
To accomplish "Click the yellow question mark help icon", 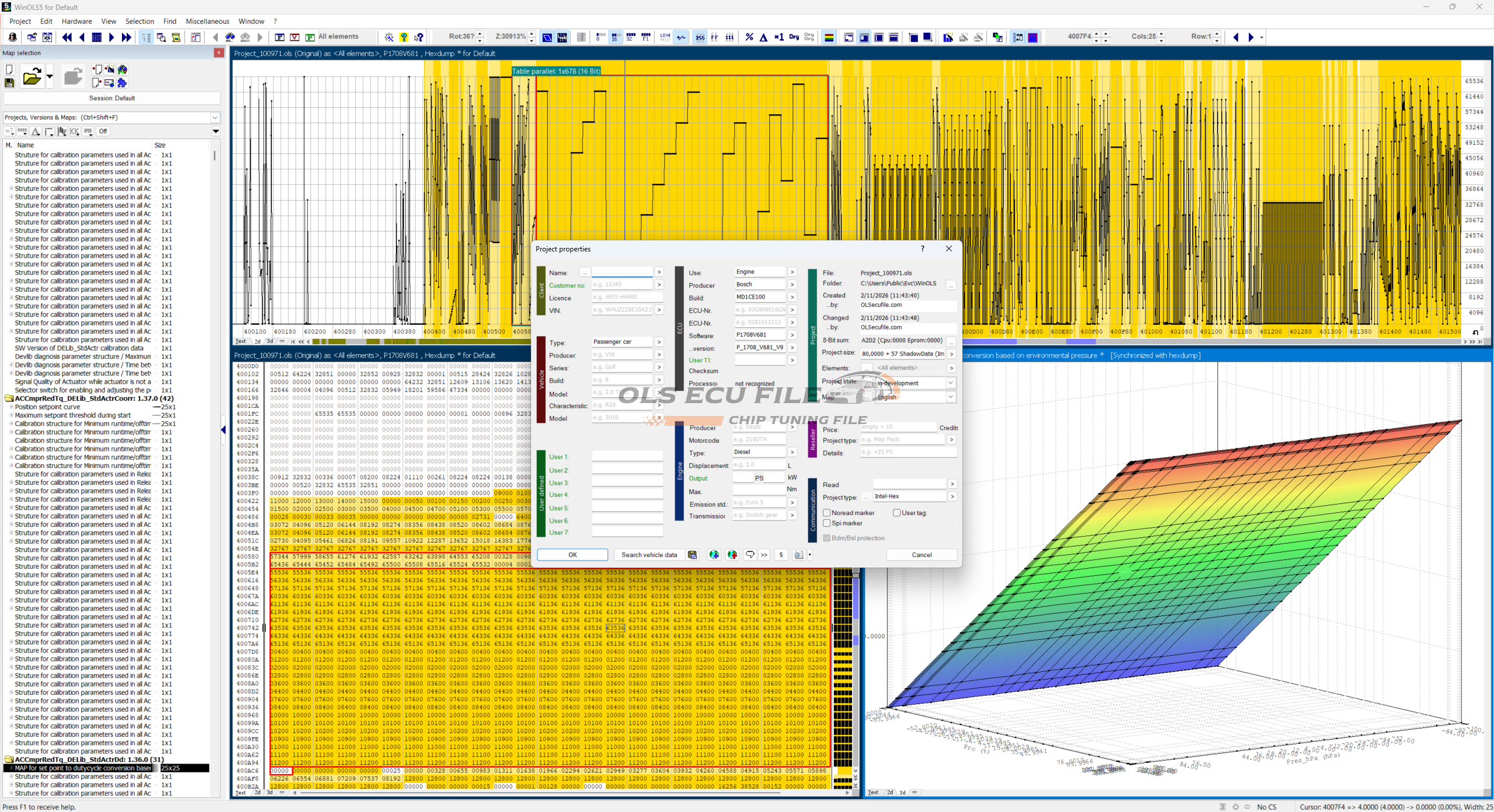I will coord(404,37).
